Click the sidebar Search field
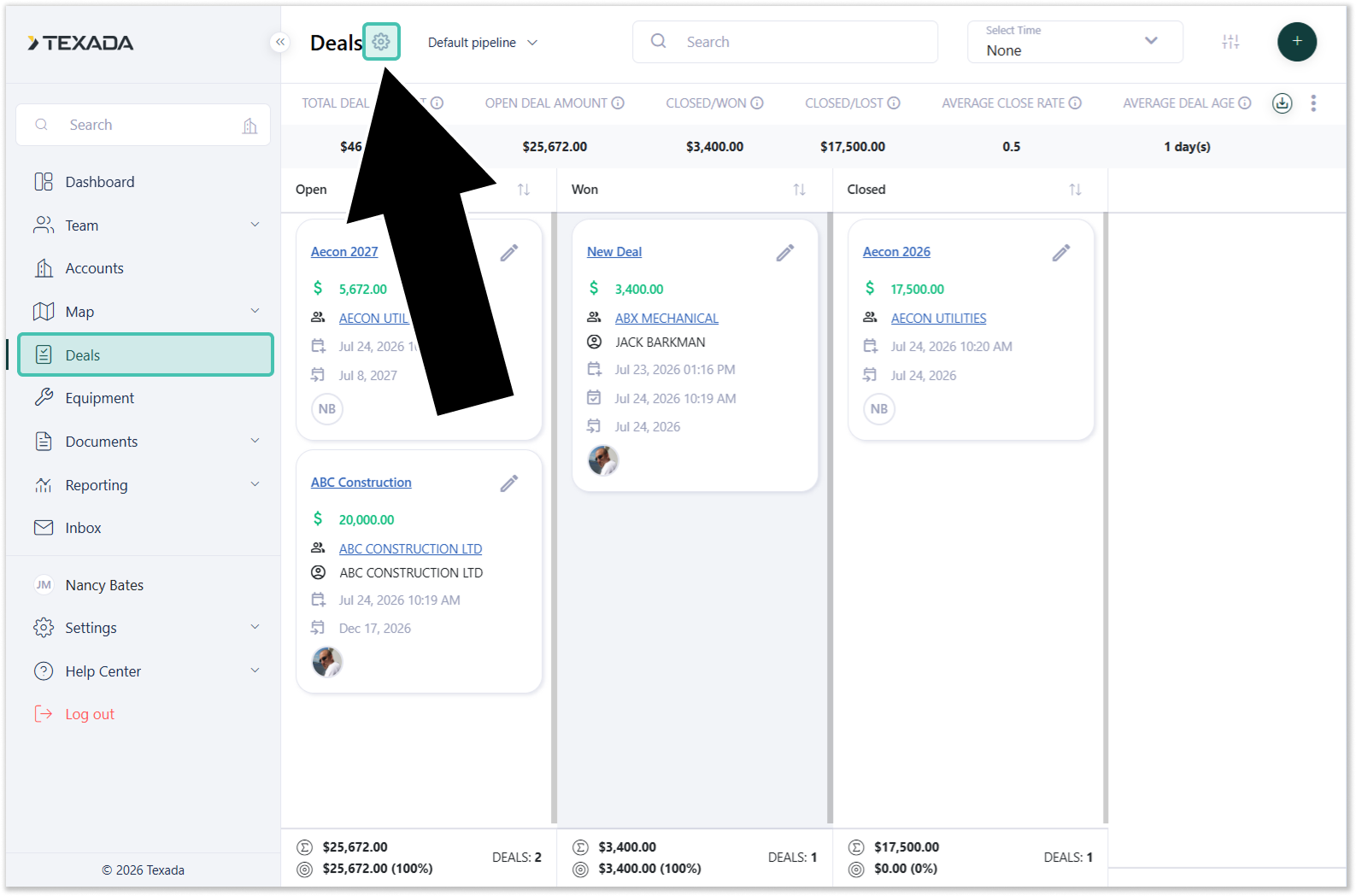Image resolution: width=1356 pixels, height=896 pixels. [x=144, y=125]
